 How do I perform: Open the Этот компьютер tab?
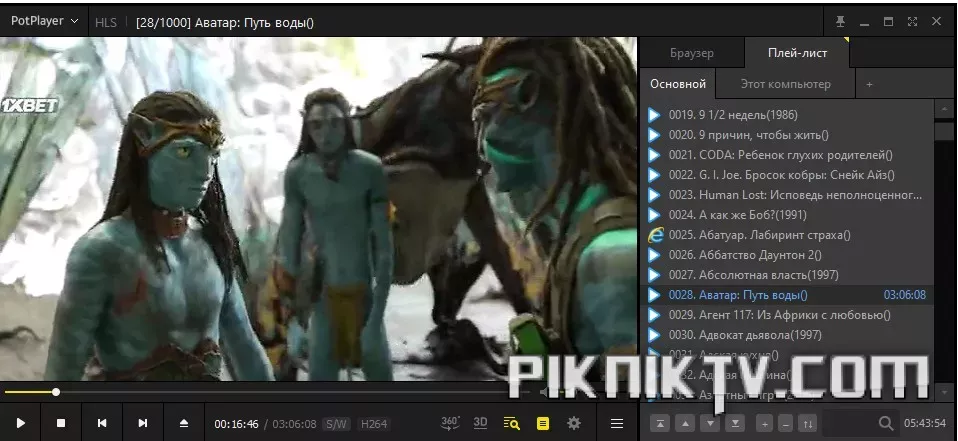(x=785, y=84)
